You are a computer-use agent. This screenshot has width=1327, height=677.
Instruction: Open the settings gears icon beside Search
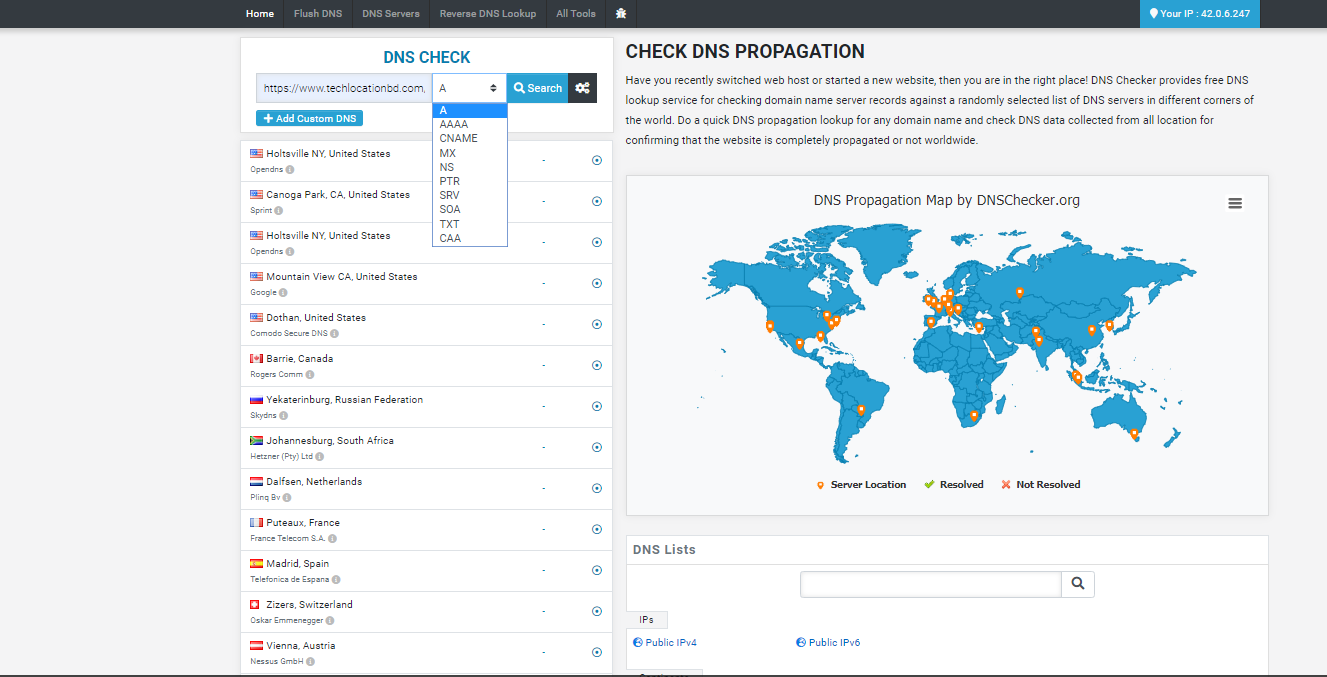click(x=582, y=88)
